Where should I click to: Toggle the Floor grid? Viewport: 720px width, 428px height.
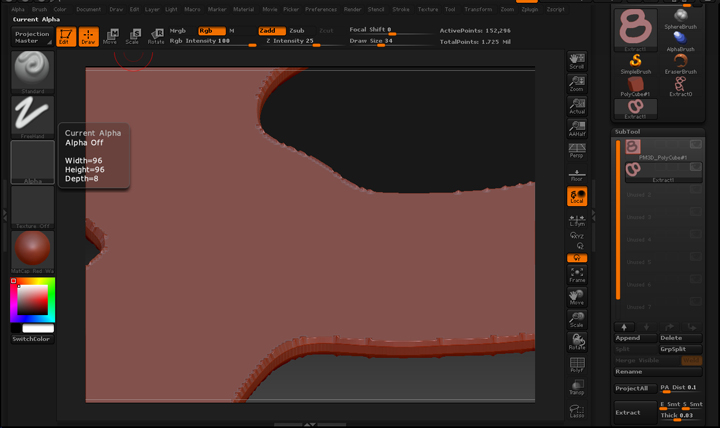pyautogui.click(x=577, y=175)
